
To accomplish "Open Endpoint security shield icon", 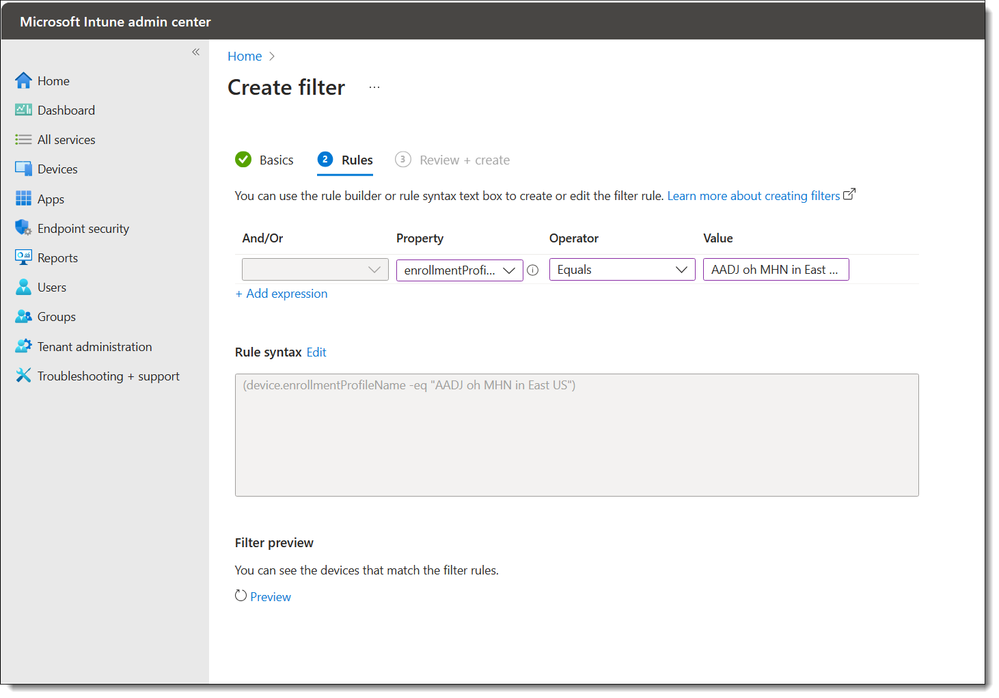I will click(24, 228).
